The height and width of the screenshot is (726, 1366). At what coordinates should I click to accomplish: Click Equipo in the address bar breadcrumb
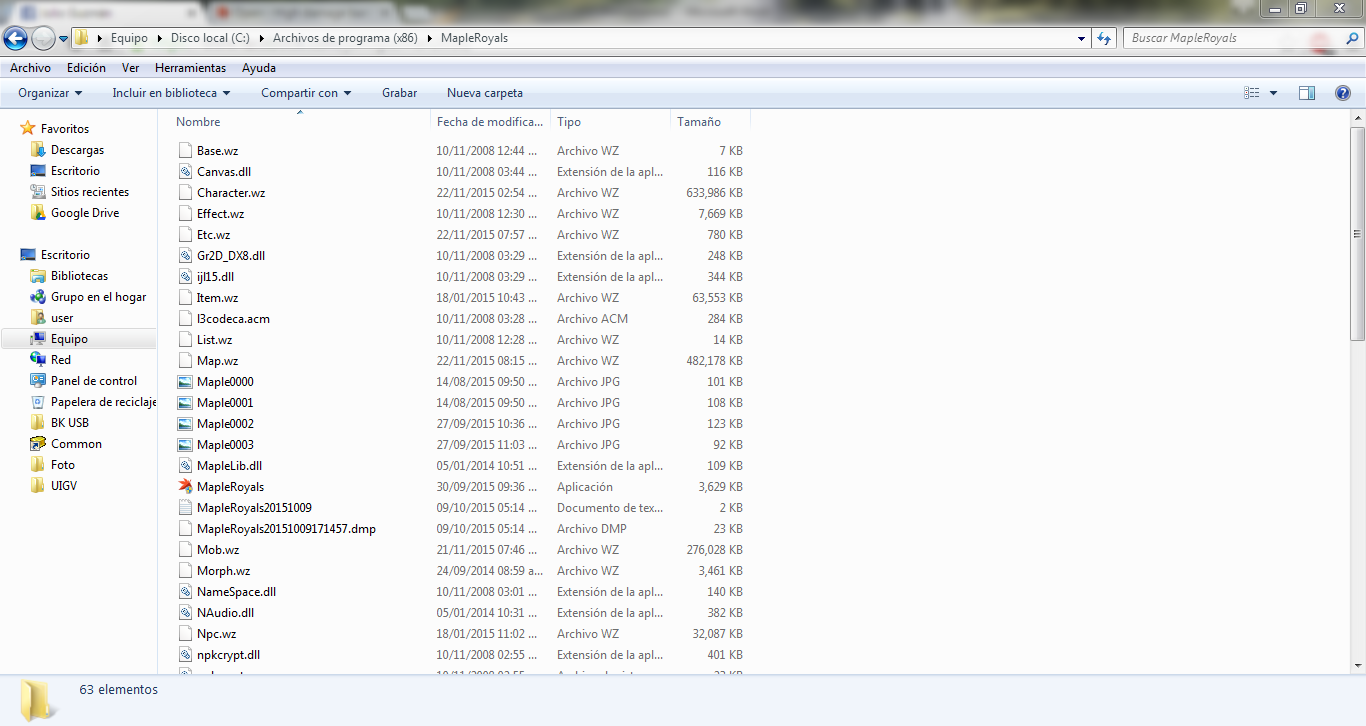tap(129, 38)
